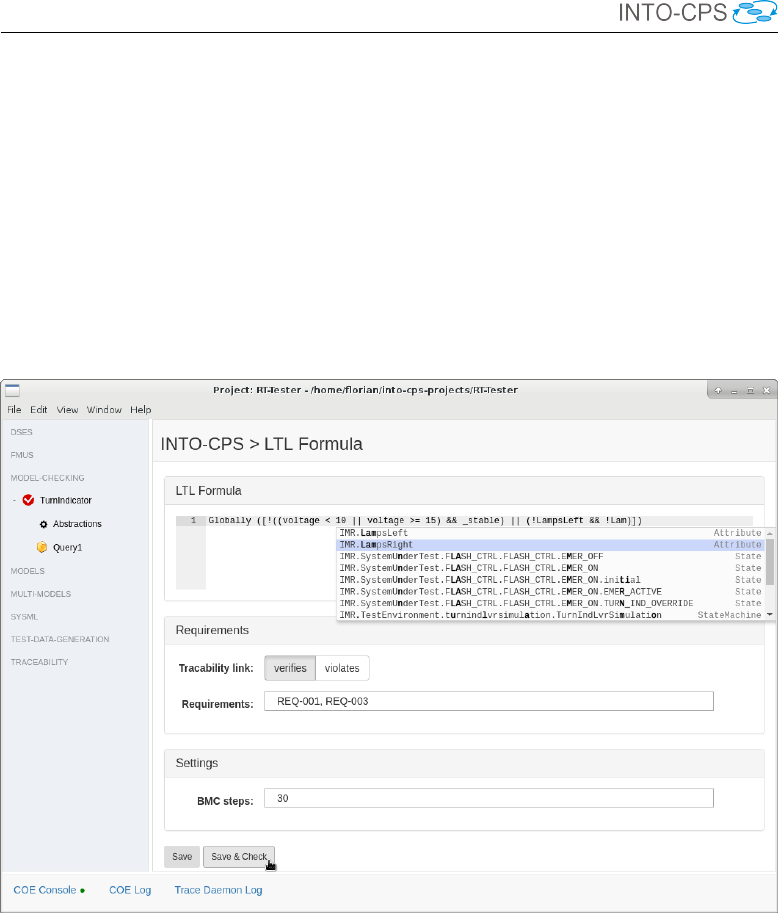Image resolution: width=778 pixels, height=913 pixels.
Task: Open the MODELS sidebar section
Action: (x=27, y=571)
